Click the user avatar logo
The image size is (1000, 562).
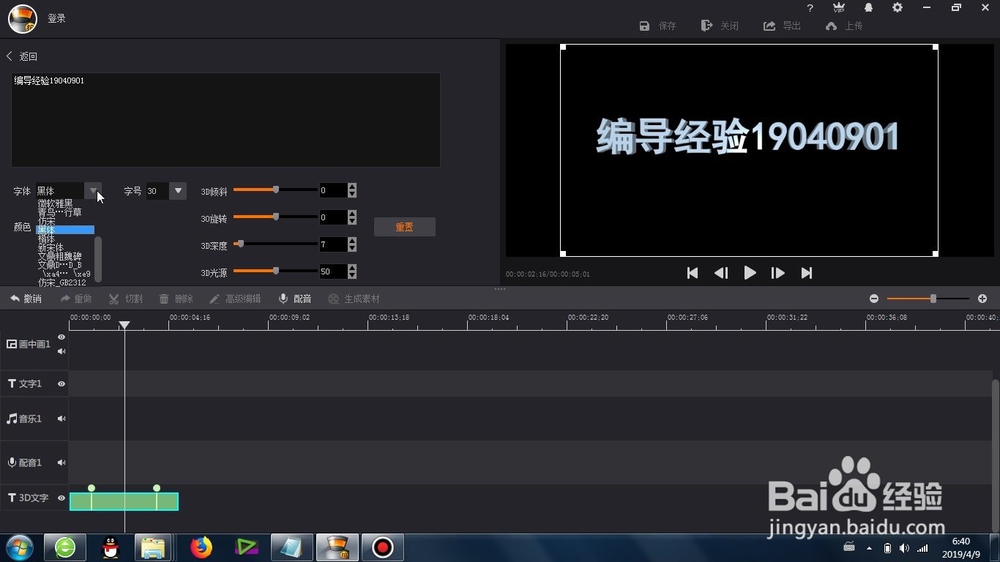pyautogui.click(x=22, y=18)
